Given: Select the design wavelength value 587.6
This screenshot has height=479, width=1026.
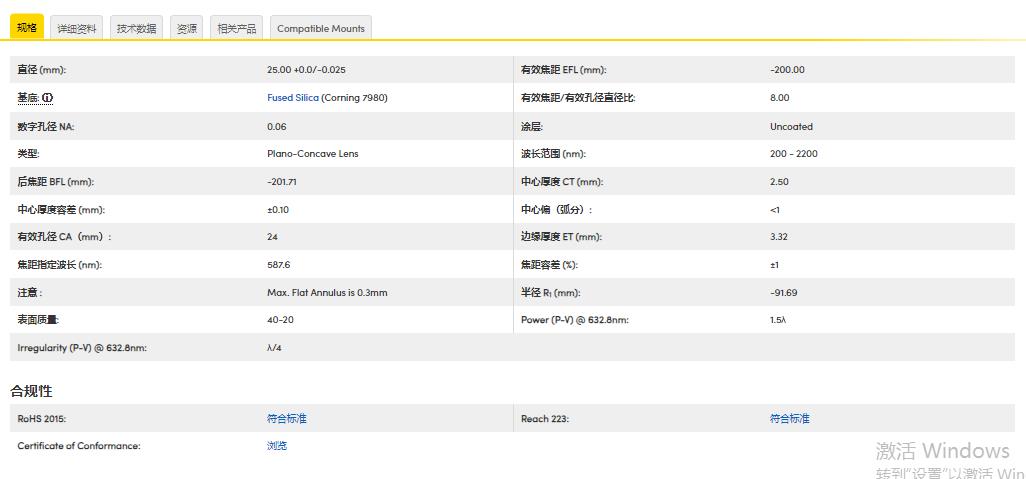Looking at the screenshot, I should coord(278,265).
